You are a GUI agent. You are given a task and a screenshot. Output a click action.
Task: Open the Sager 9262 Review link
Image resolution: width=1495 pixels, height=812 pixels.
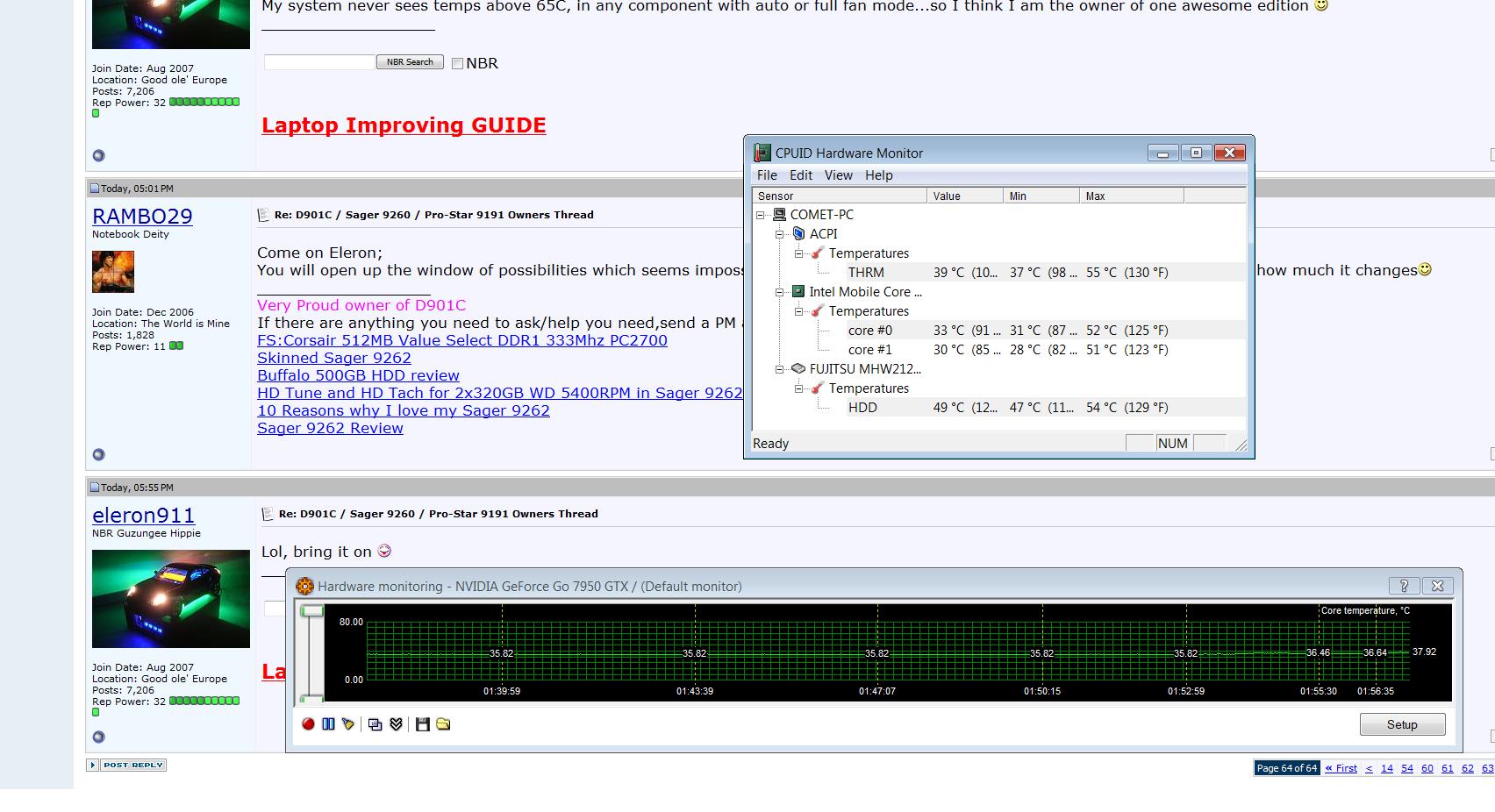330,428
